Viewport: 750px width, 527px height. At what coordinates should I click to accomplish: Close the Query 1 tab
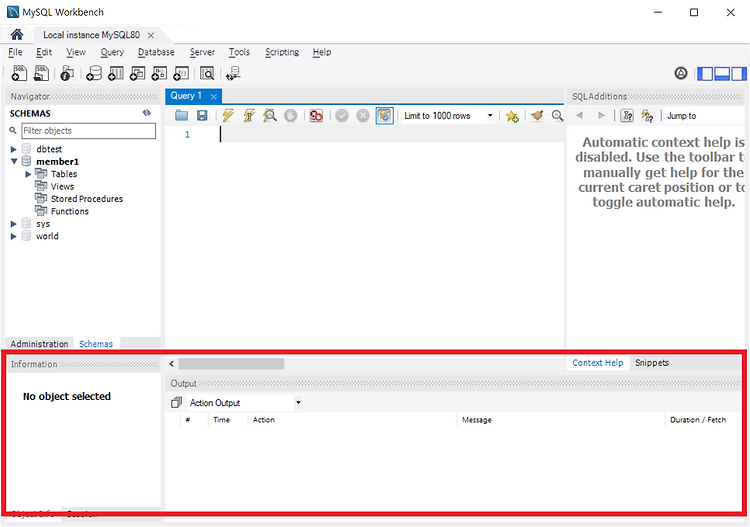tap(214, 97)
